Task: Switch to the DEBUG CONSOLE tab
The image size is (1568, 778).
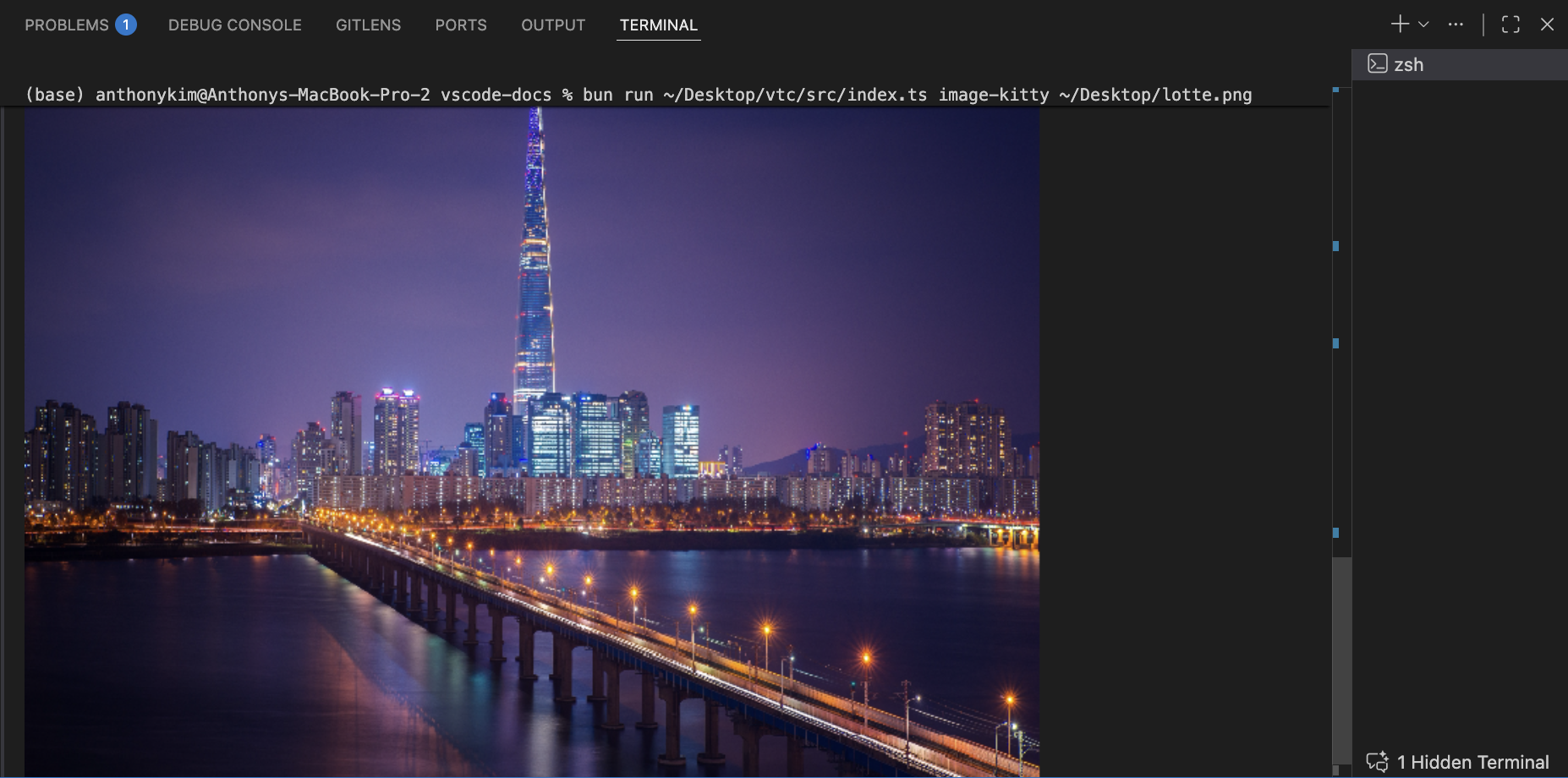Action: pos(234,25)
